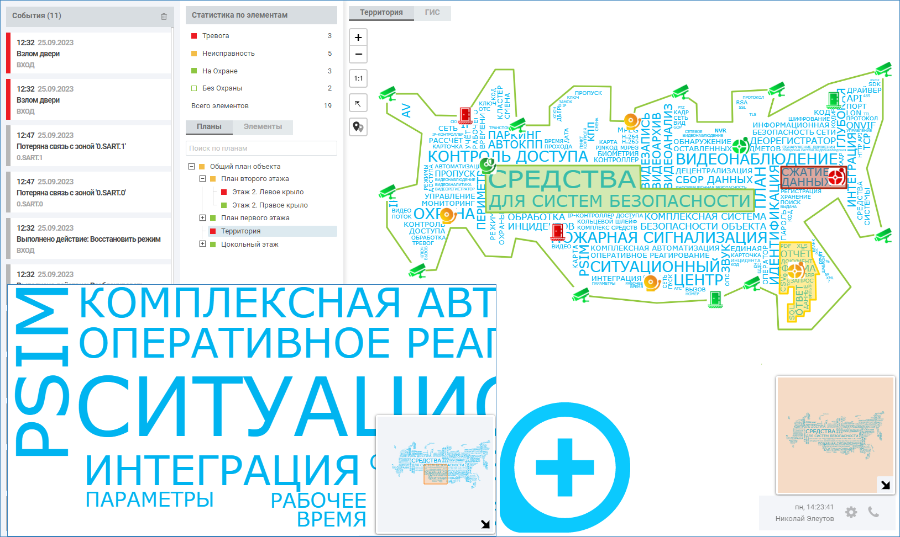Click peach minimap thumbnail above user name
This screenshot has width=900, height=537.
pyautogui.click(x=835, y=435)
